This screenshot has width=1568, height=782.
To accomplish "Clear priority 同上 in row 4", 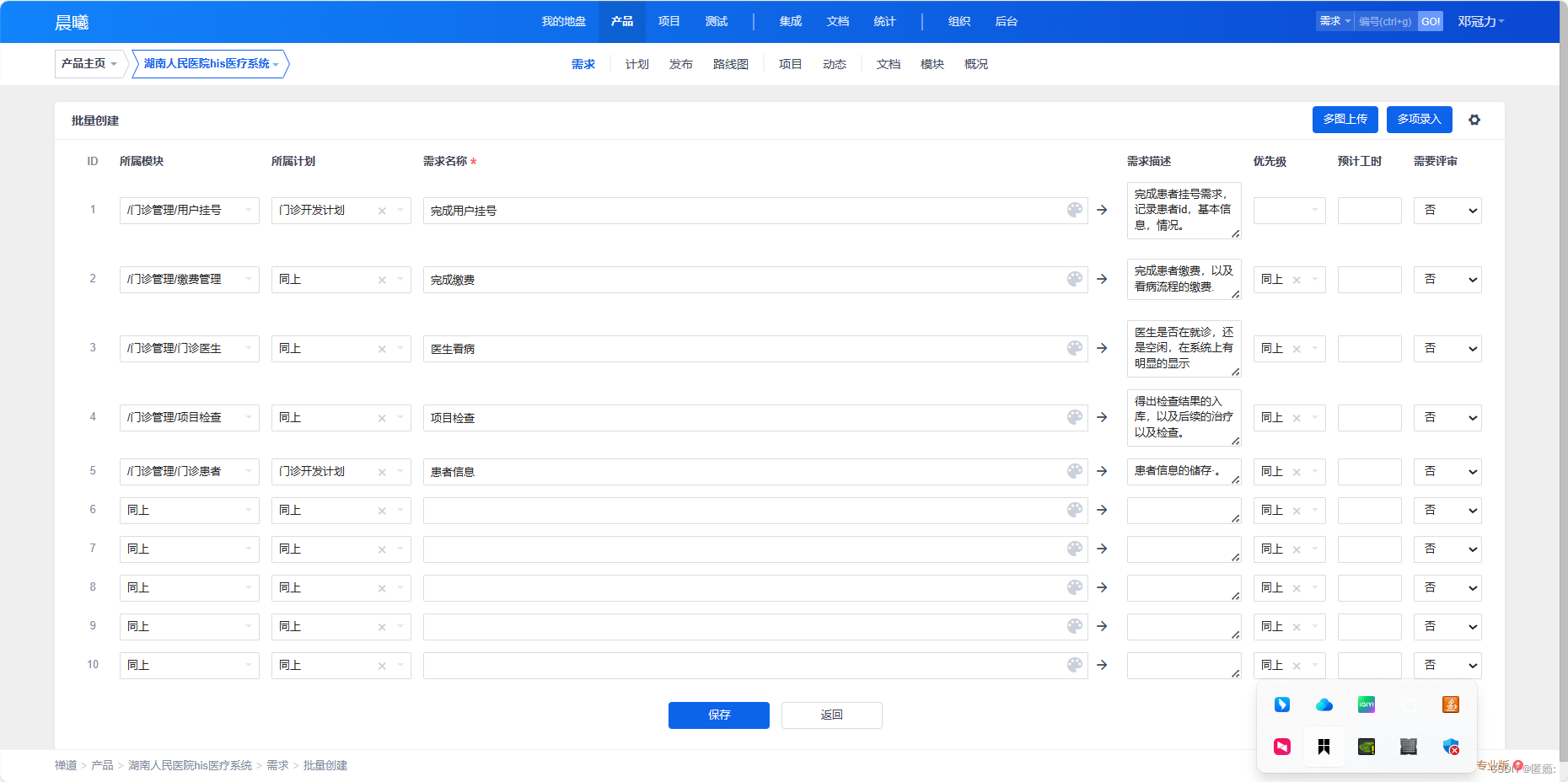I will 1297,418.
